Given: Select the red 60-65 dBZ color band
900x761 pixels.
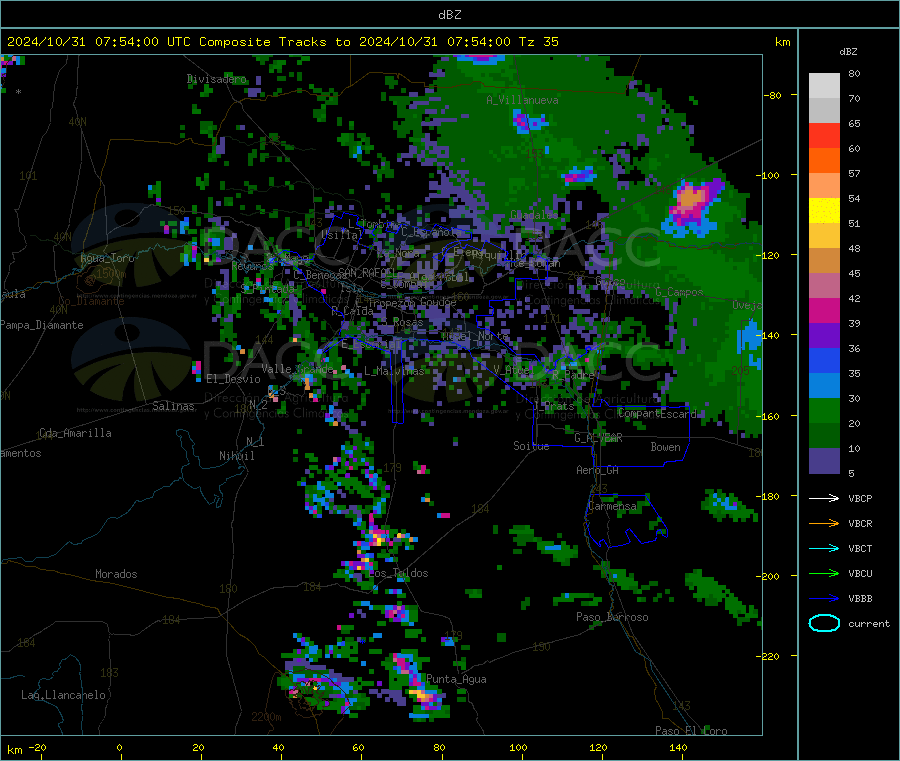Looking at the screenshot, I should tap(824, 135).
